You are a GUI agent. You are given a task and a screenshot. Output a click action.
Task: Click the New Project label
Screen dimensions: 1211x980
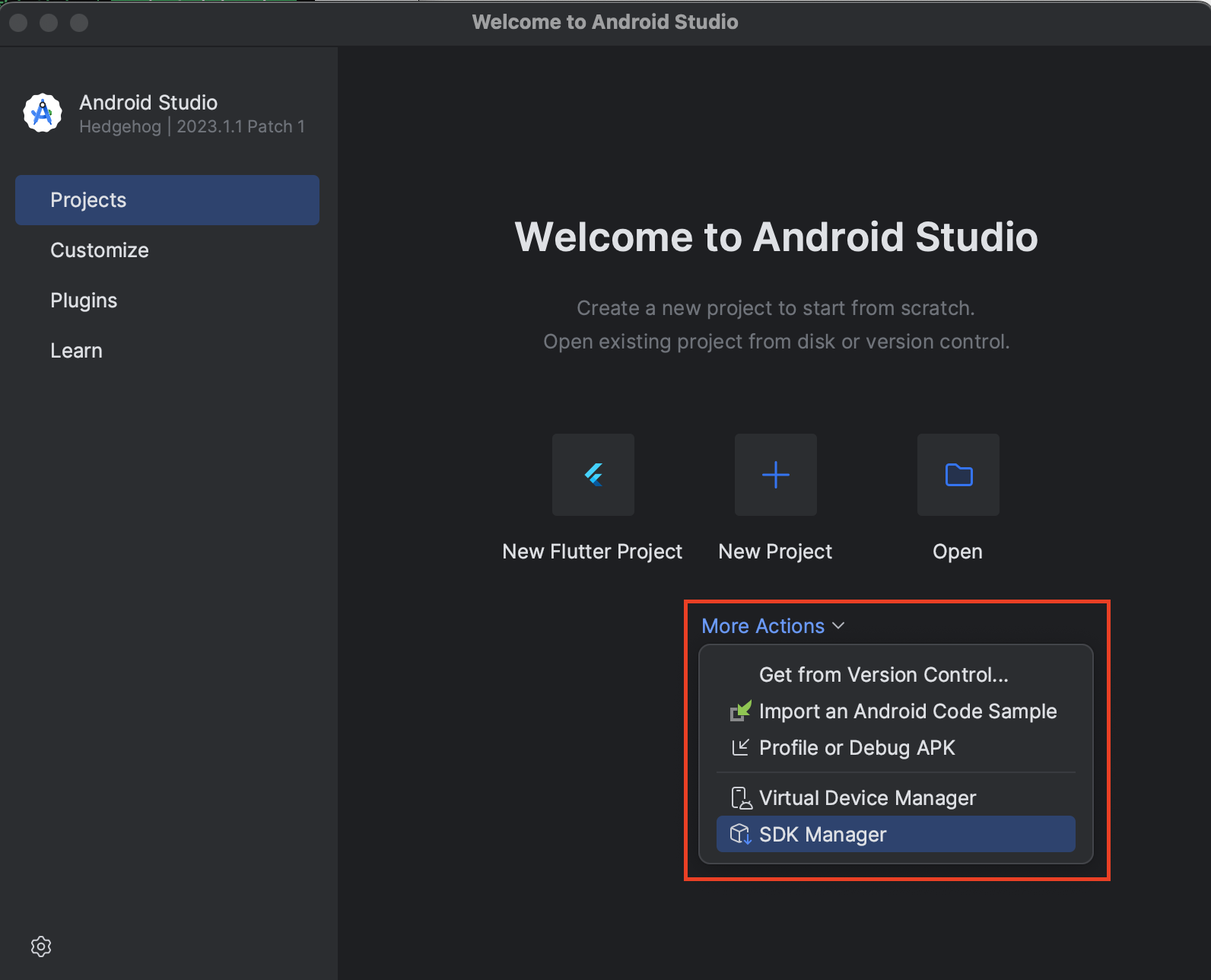pos(775,552)
